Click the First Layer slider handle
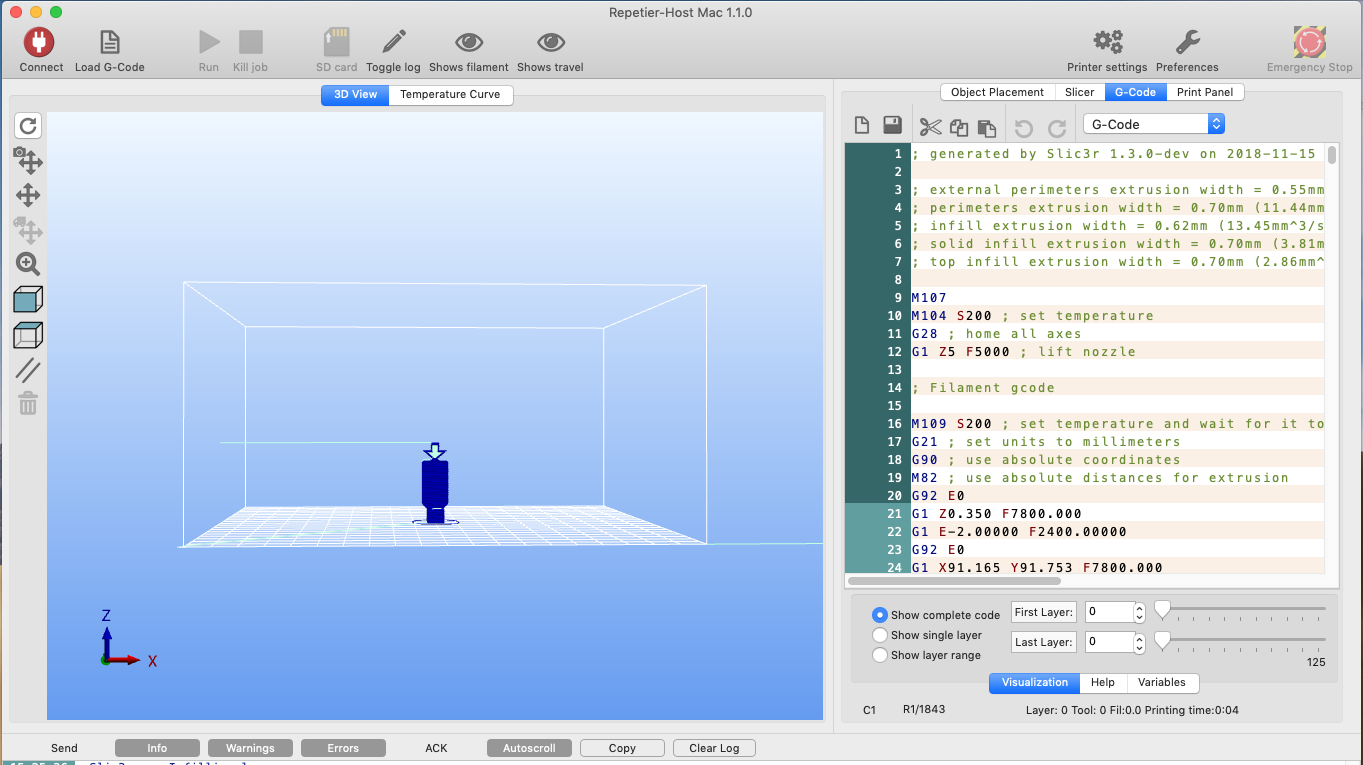Viewport: 1363px width, 765px height. pos(1162,608)
